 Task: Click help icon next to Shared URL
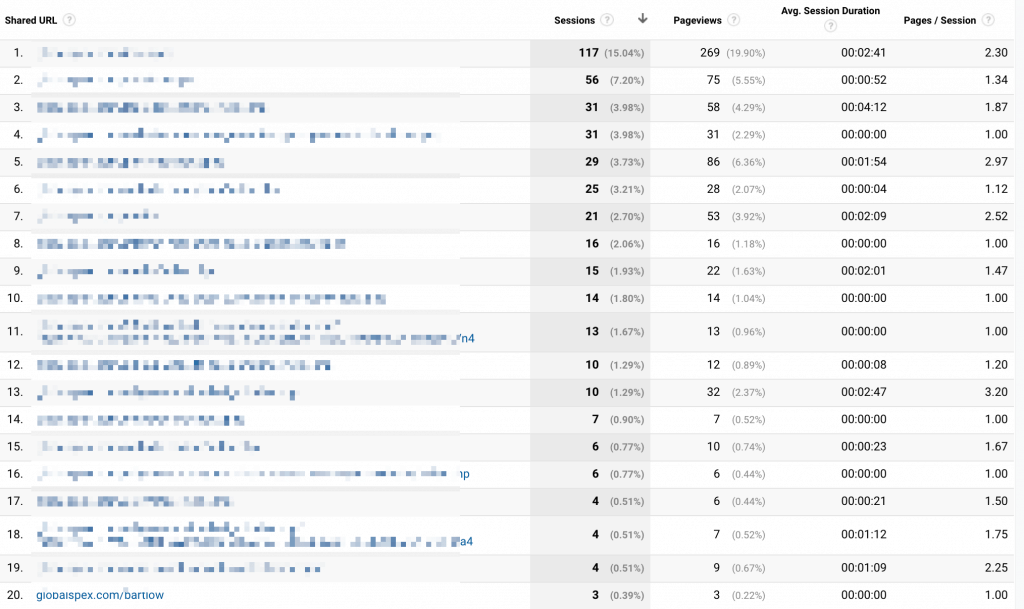69,20
